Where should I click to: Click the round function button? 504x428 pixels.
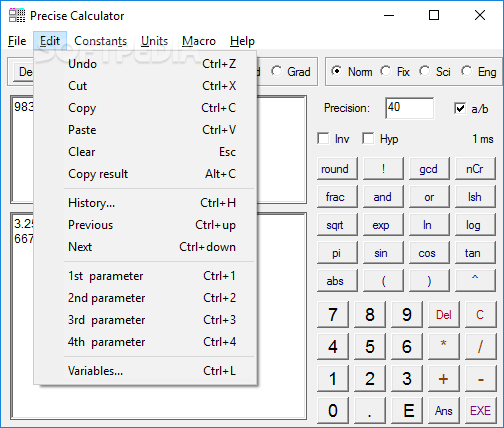click(337, 169)
